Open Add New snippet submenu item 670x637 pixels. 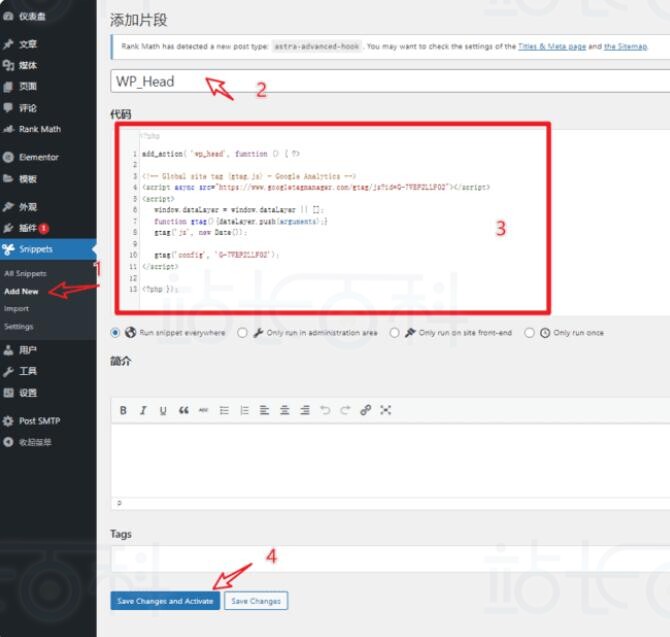click(21, 291)
